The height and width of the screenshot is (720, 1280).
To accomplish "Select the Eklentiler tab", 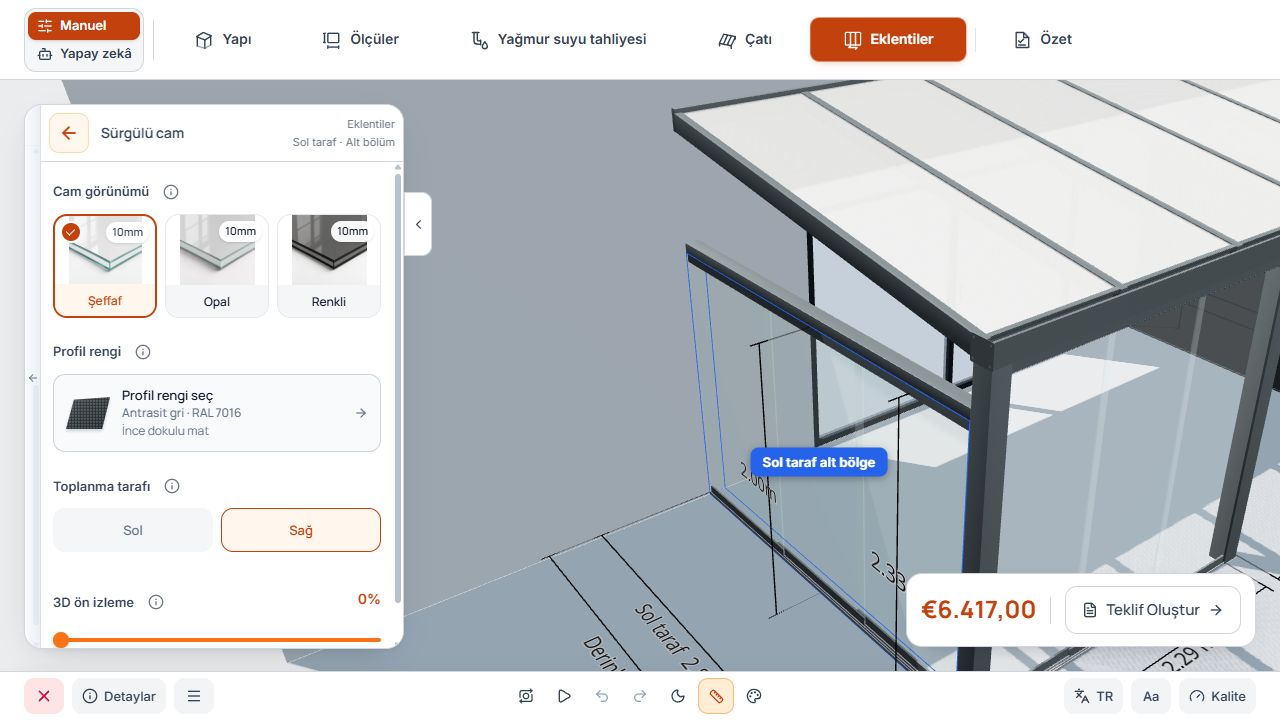I will point(888,40).
